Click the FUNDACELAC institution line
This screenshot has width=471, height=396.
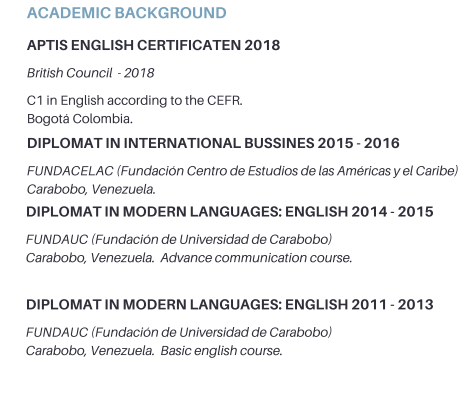point(242,171)
